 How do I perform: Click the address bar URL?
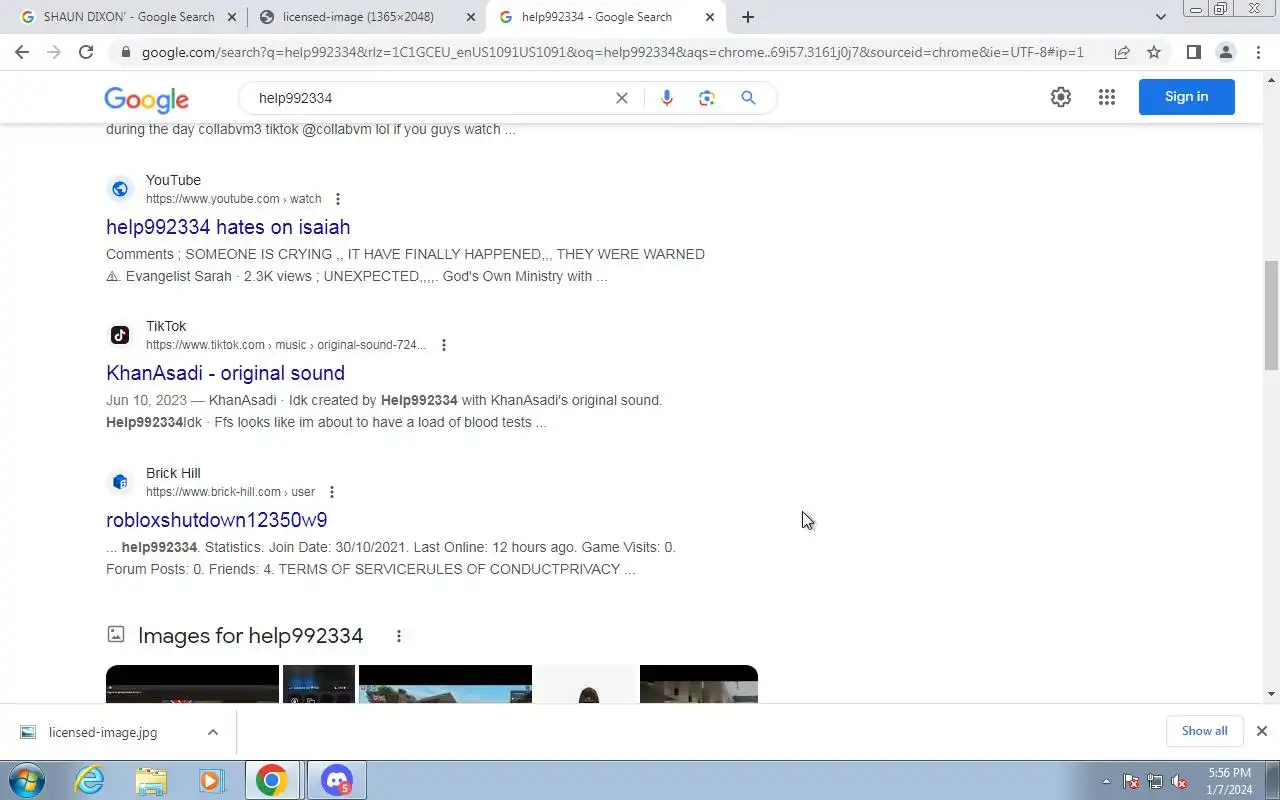(x=612, y=52)
